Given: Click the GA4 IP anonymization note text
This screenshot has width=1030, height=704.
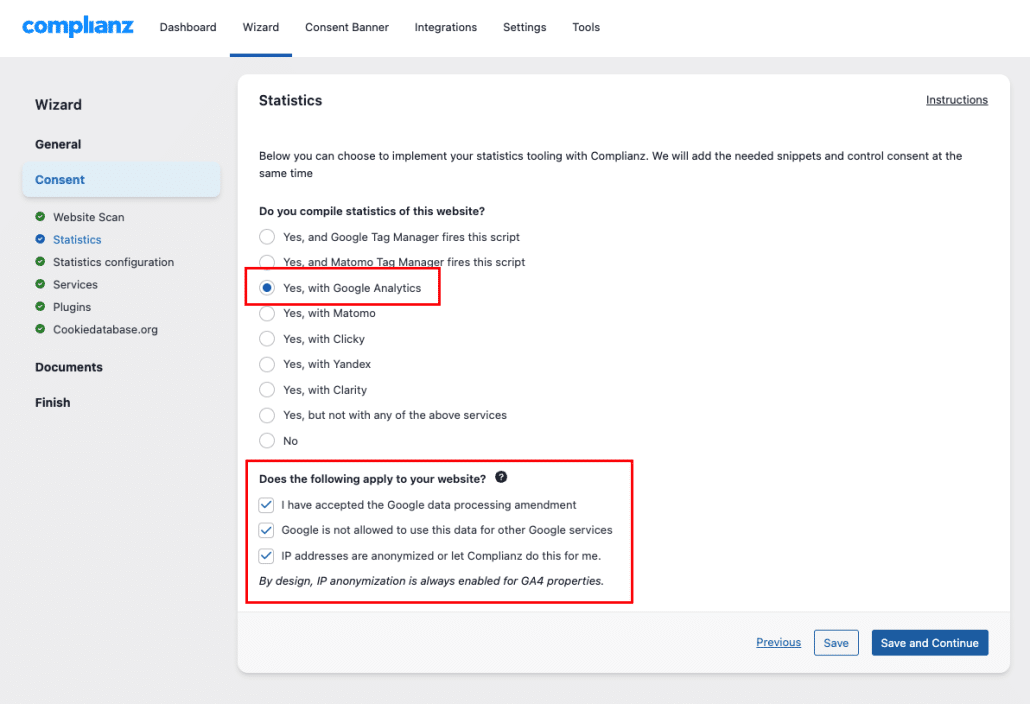Looking at the screenshot, I should pos(431,581).
